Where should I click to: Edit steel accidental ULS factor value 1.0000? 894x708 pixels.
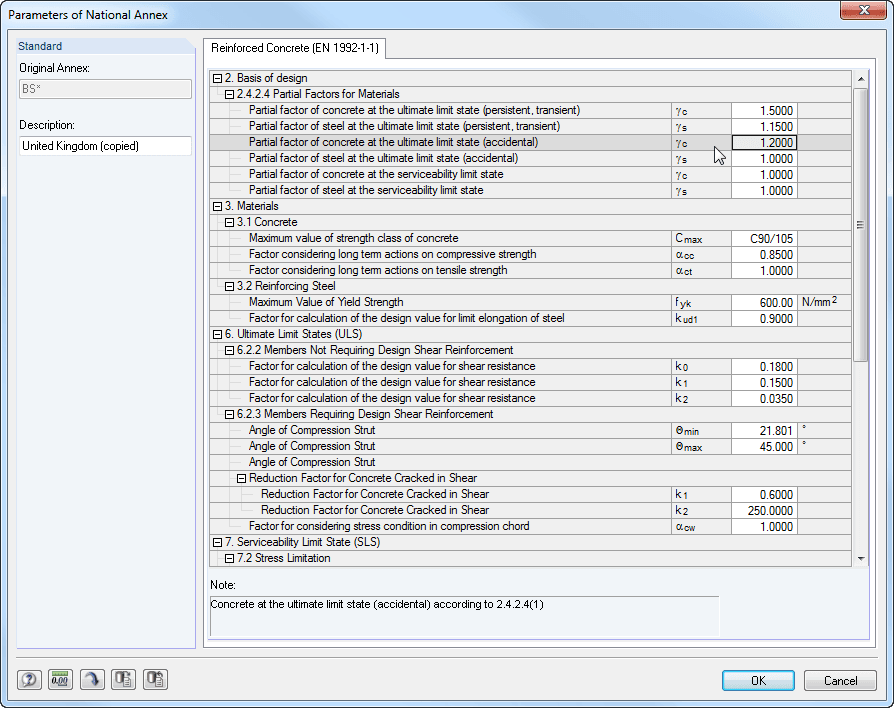click(x=764, y=158)
